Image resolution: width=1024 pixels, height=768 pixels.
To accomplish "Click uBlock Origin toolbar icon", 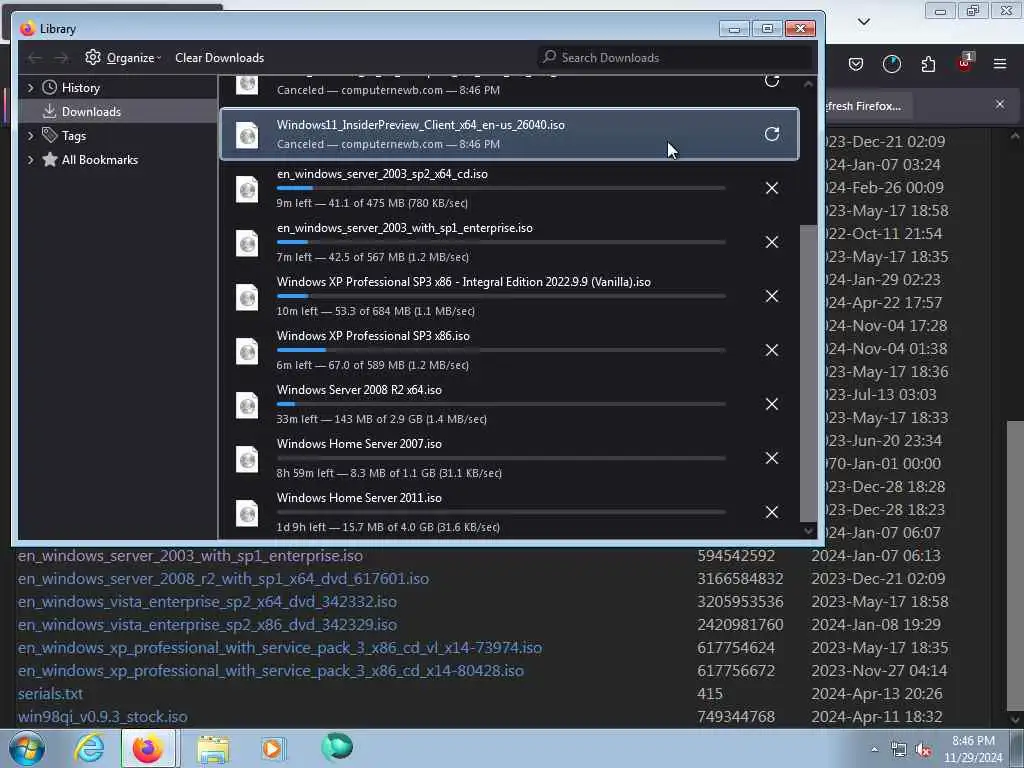I will [965, 63].
